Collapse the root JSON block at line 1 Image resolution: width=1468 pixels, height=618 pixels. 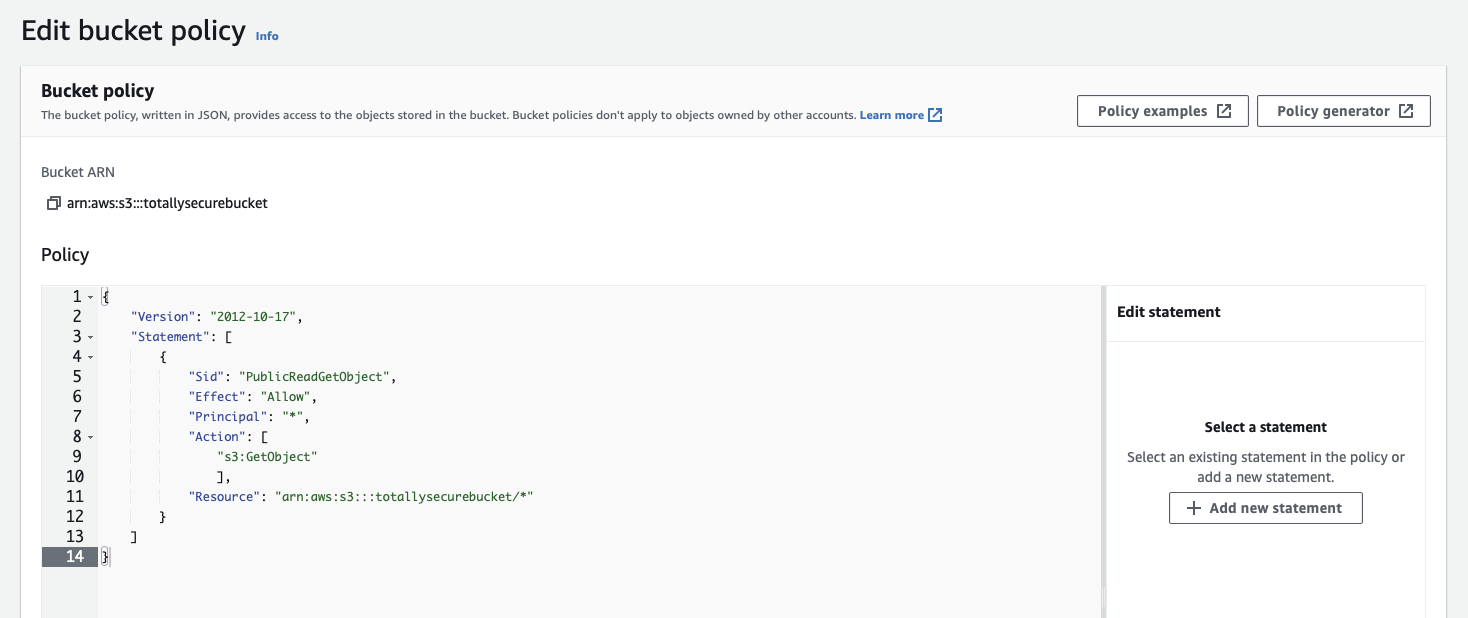pos(90,297)
